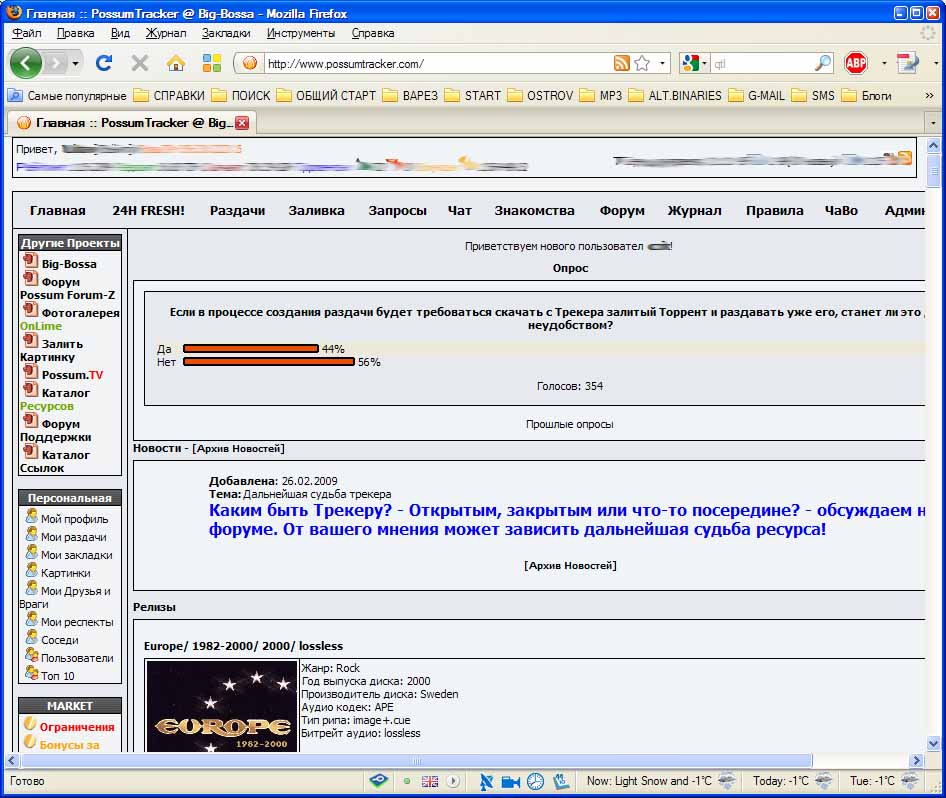
Task: Click the blue video camera status icon
Action: 510,782
